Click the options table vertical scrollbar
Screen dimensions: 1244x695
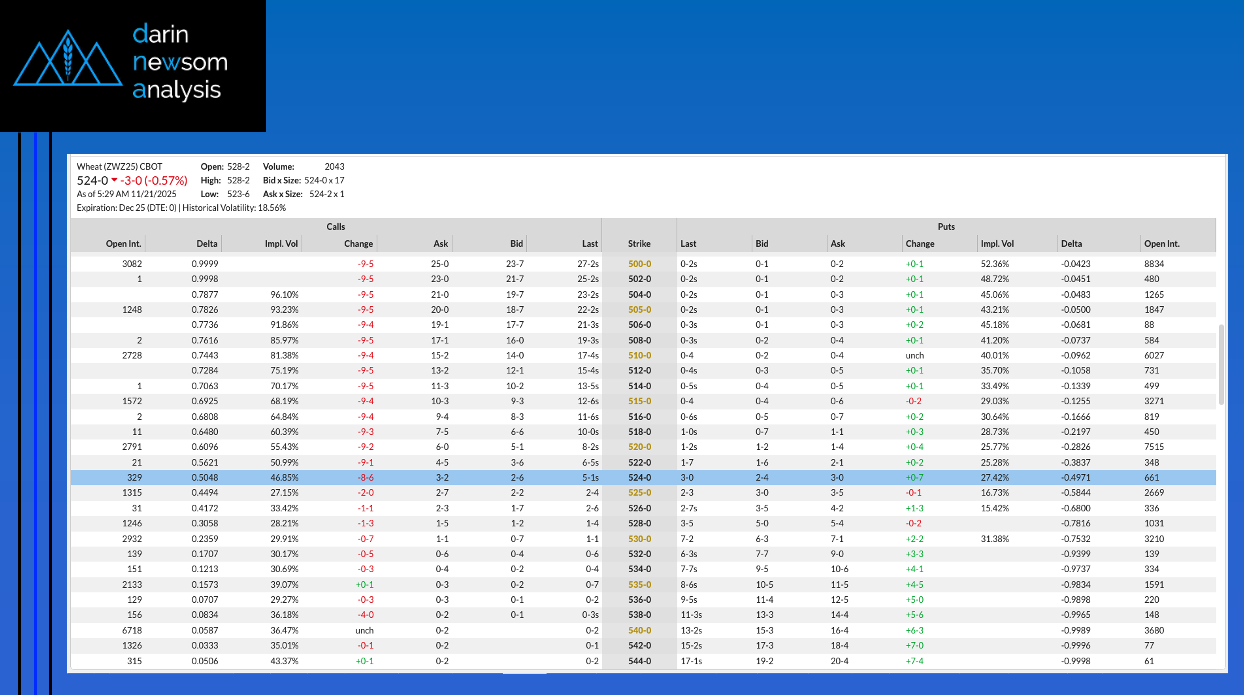coord(1220,365)
